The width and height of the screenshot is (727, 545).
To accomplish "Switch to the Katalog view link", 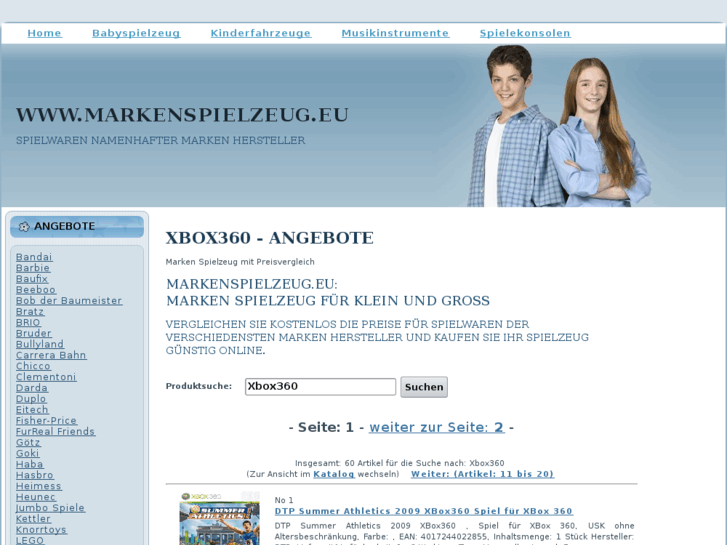I will pos(334,474).
